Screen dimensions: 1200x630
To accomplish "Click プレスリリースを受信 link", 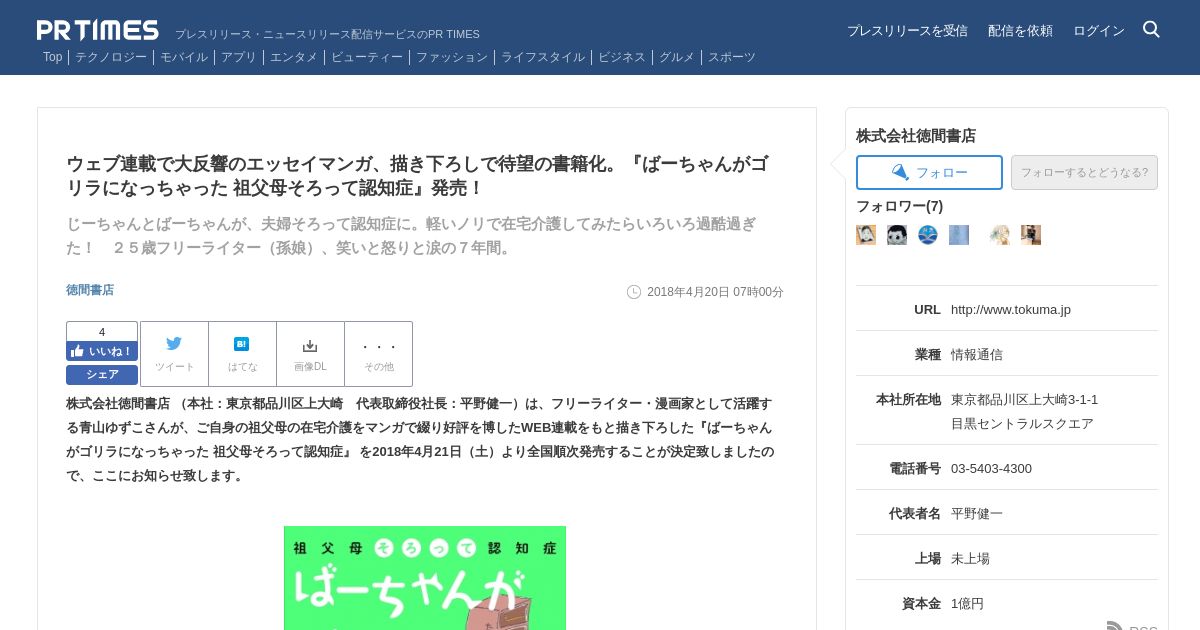I will point(907,31).
